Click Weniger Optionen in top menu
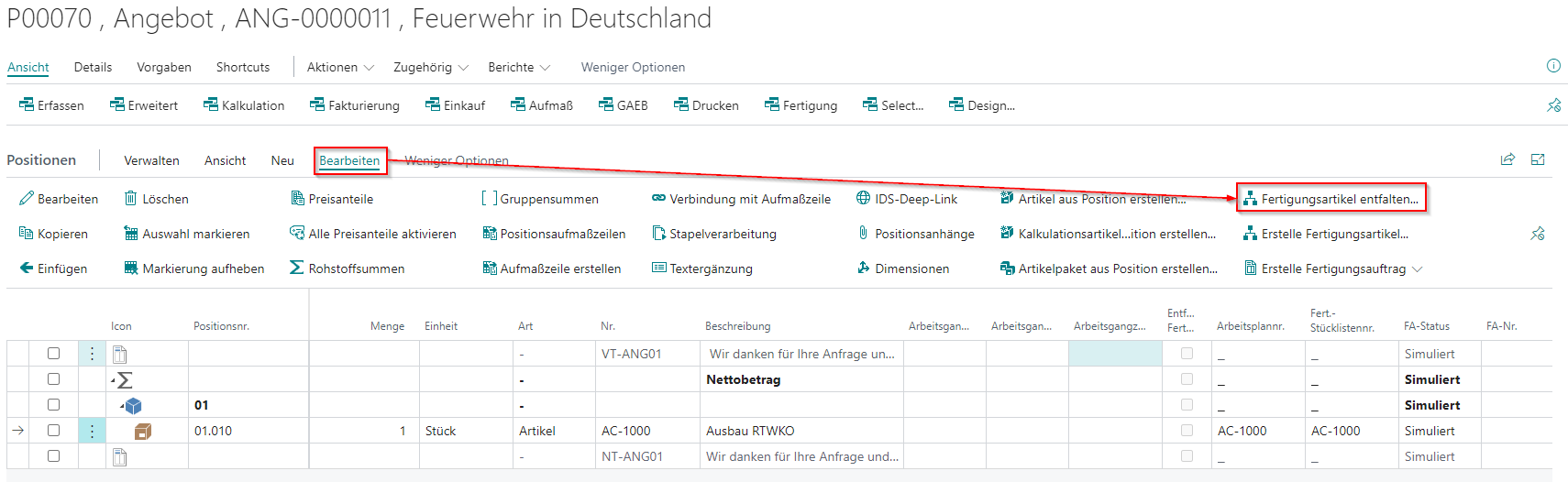 coord(633,67)
